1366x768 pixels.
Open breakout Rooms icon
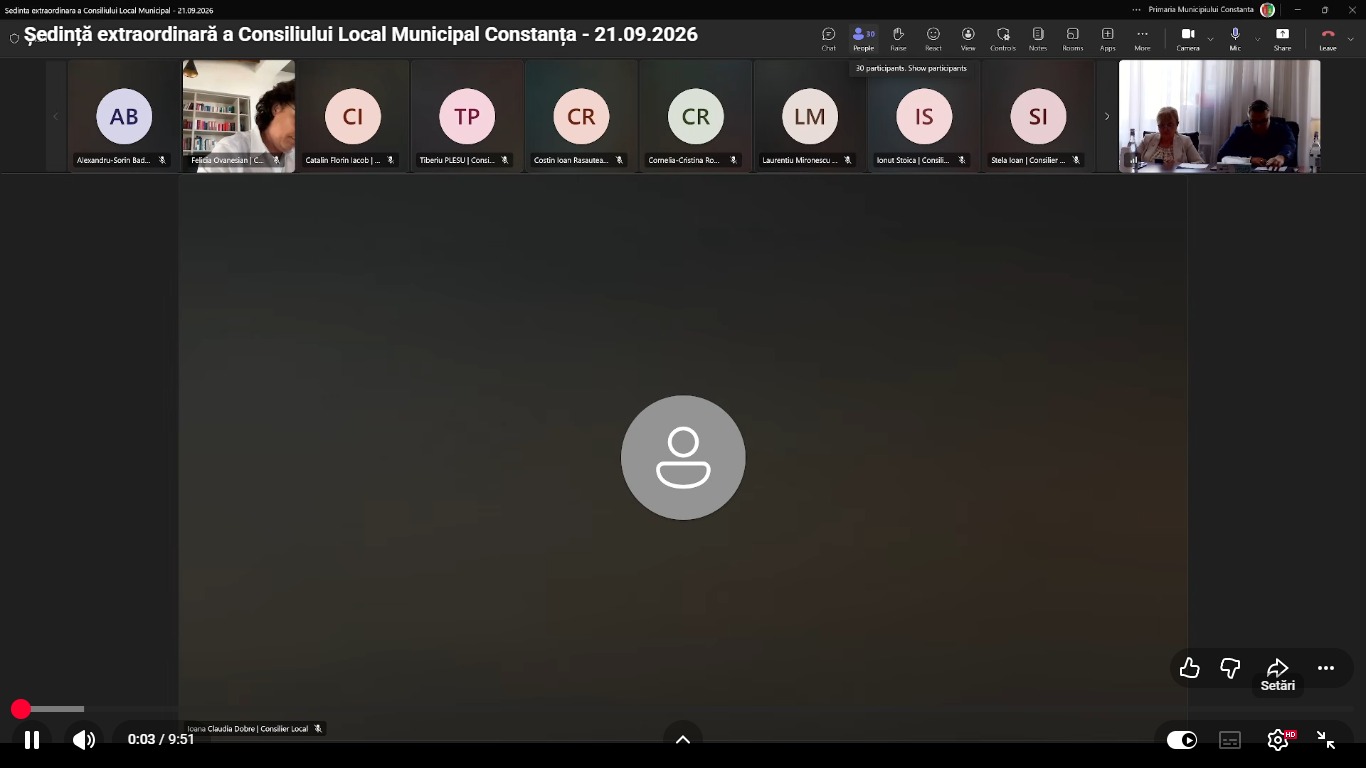pyautogui.click(x=1073, y=39)
